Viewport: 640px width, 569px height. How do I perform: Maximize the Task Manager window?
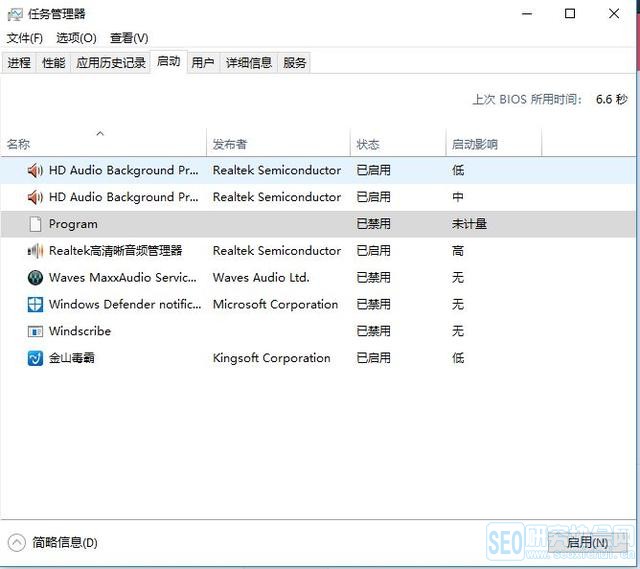tap(570, 14)
